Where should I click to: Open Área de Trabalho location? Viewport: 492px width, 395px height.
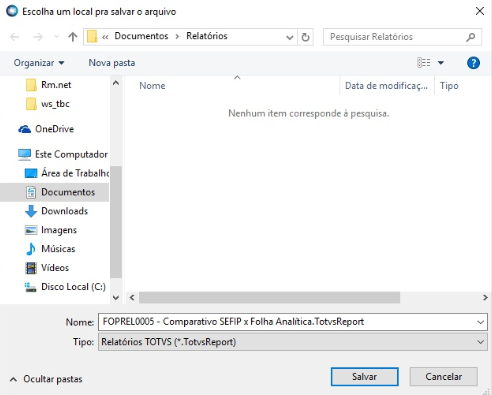click(75, 173)
